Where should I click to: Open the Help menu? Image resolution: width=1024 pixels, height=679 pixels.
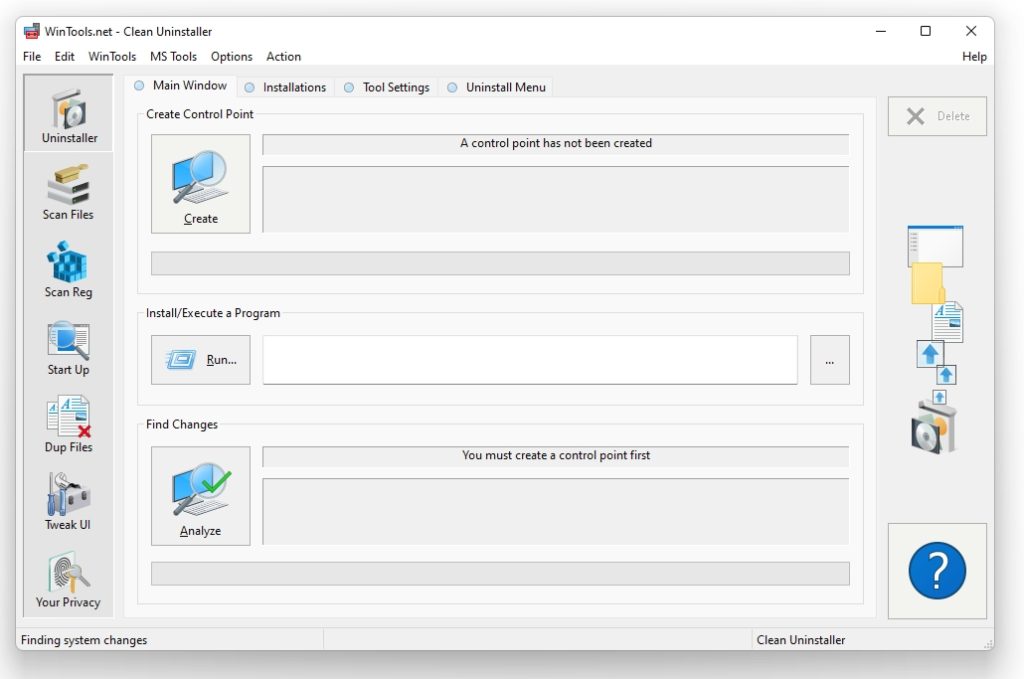tap(974, 57)
